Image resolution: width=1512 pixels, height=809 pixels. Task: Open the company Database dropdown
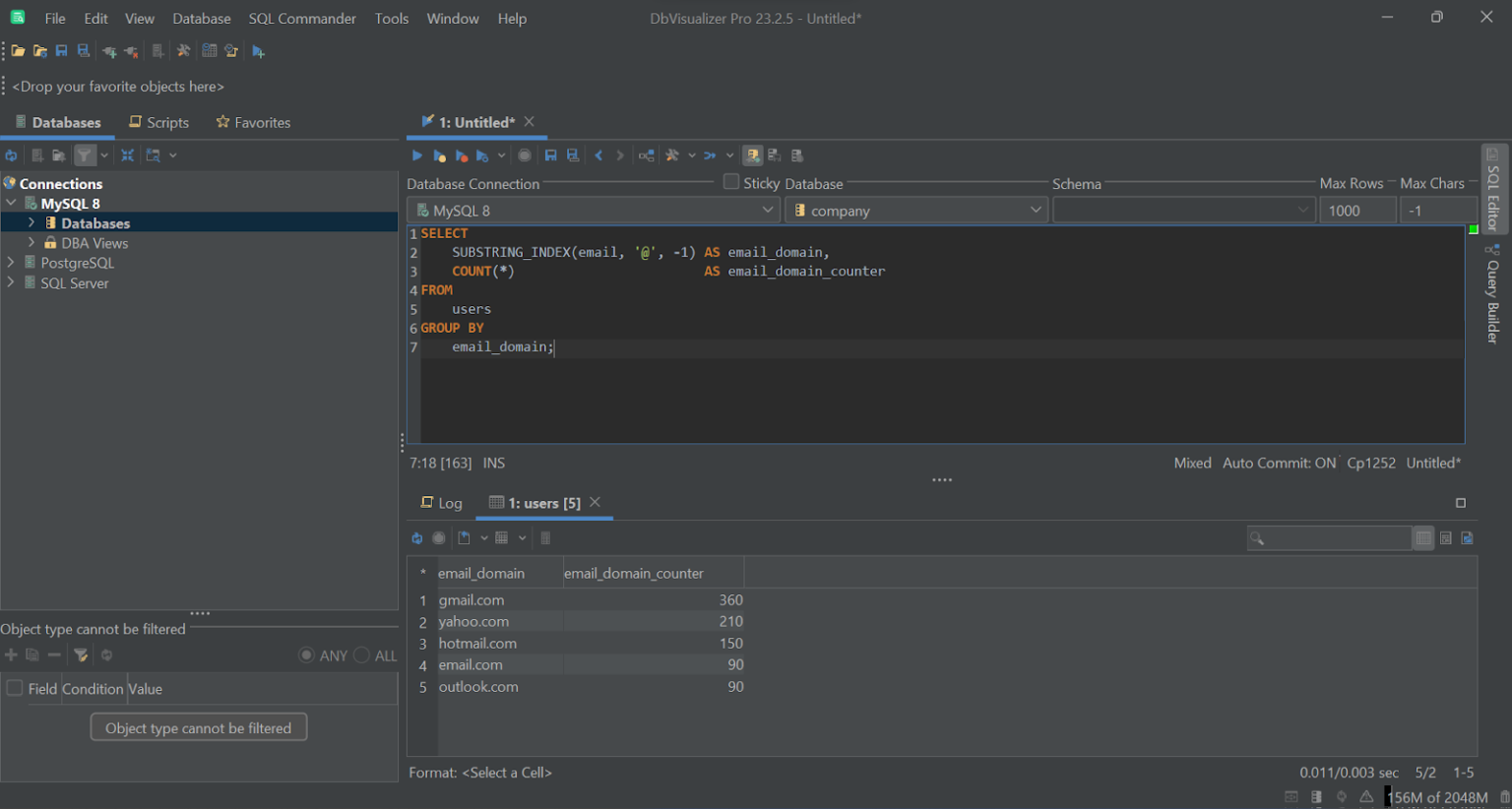point(1035,210)
